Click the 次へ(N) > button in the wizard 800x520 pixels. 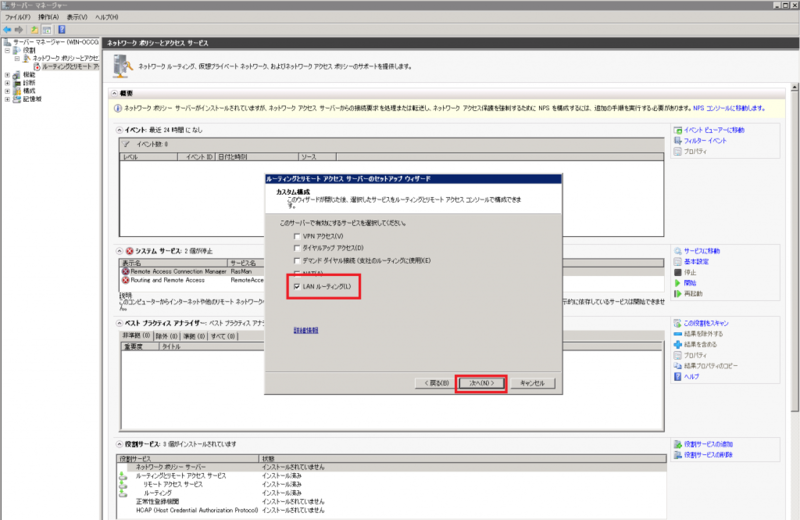(481, 383)
